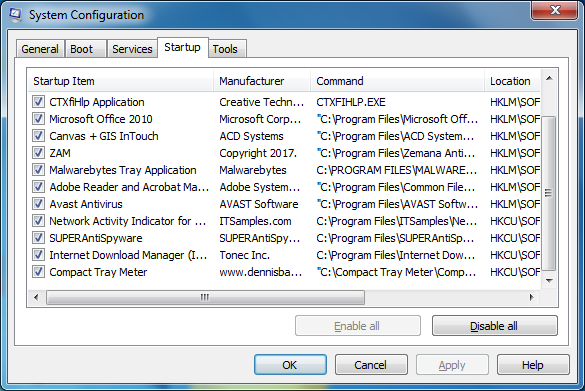Screen dimensions: 585x391
Task: Click the Enable all button
Action: pos(357,326)
